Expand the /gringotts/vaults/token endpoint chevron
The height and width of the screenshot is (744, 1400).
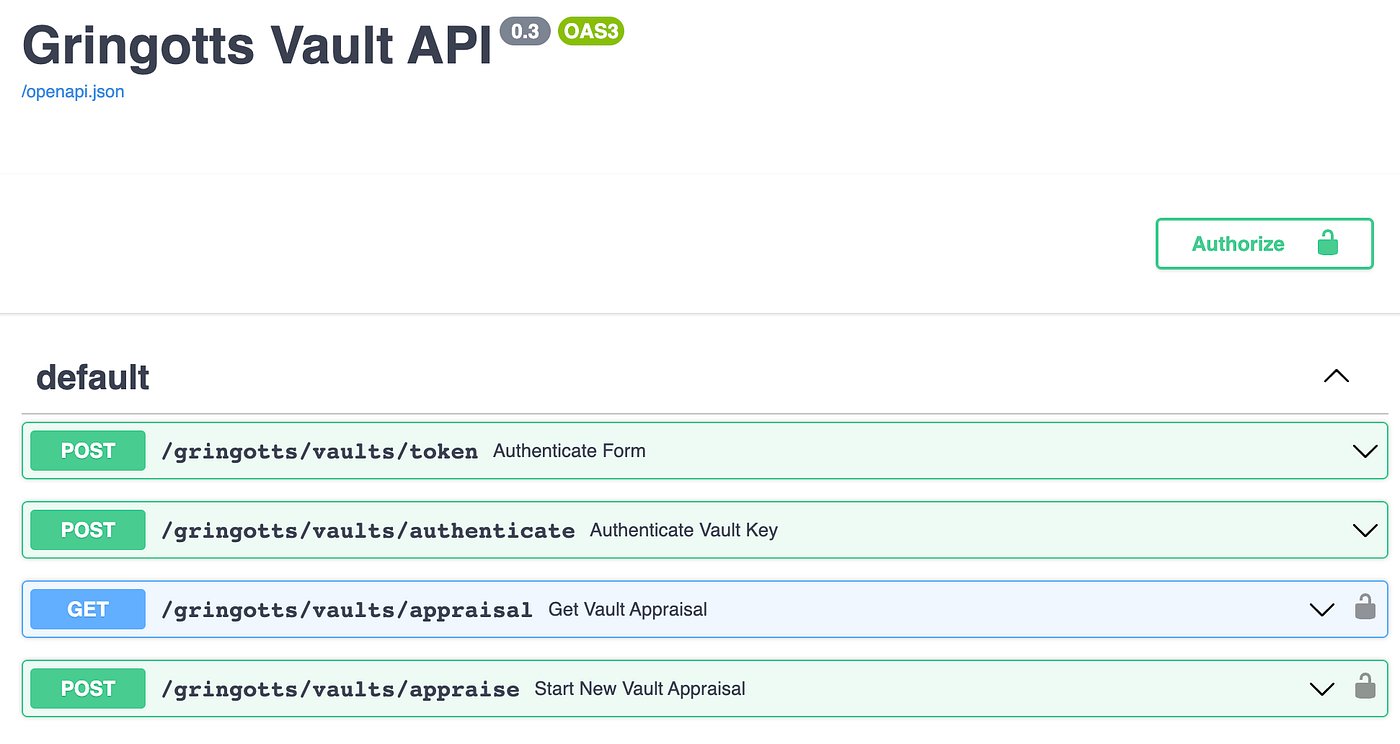[x=1365, y=451]
